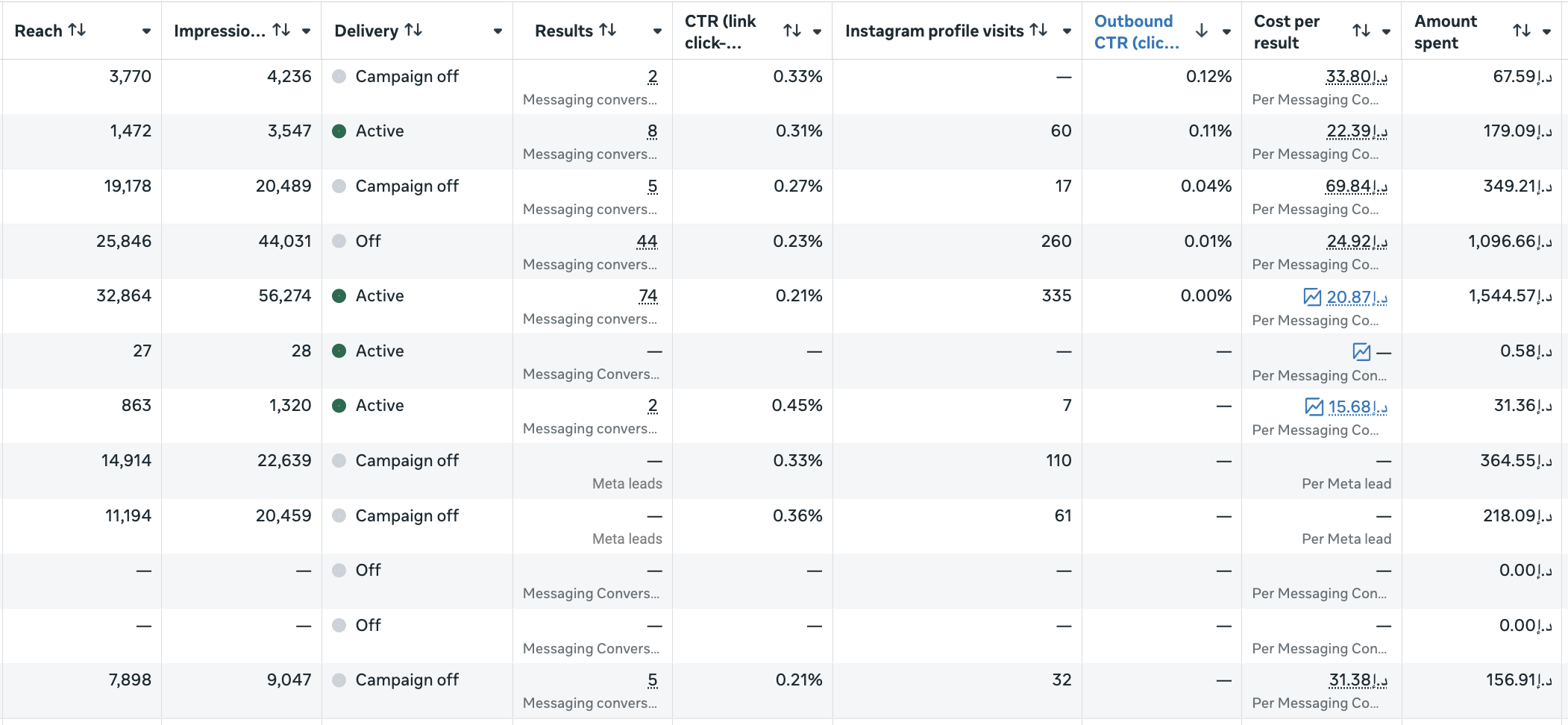This screenshot has height=725, width=1568.
Task: Click sort arrows on Impressions column
Action: 281,31
